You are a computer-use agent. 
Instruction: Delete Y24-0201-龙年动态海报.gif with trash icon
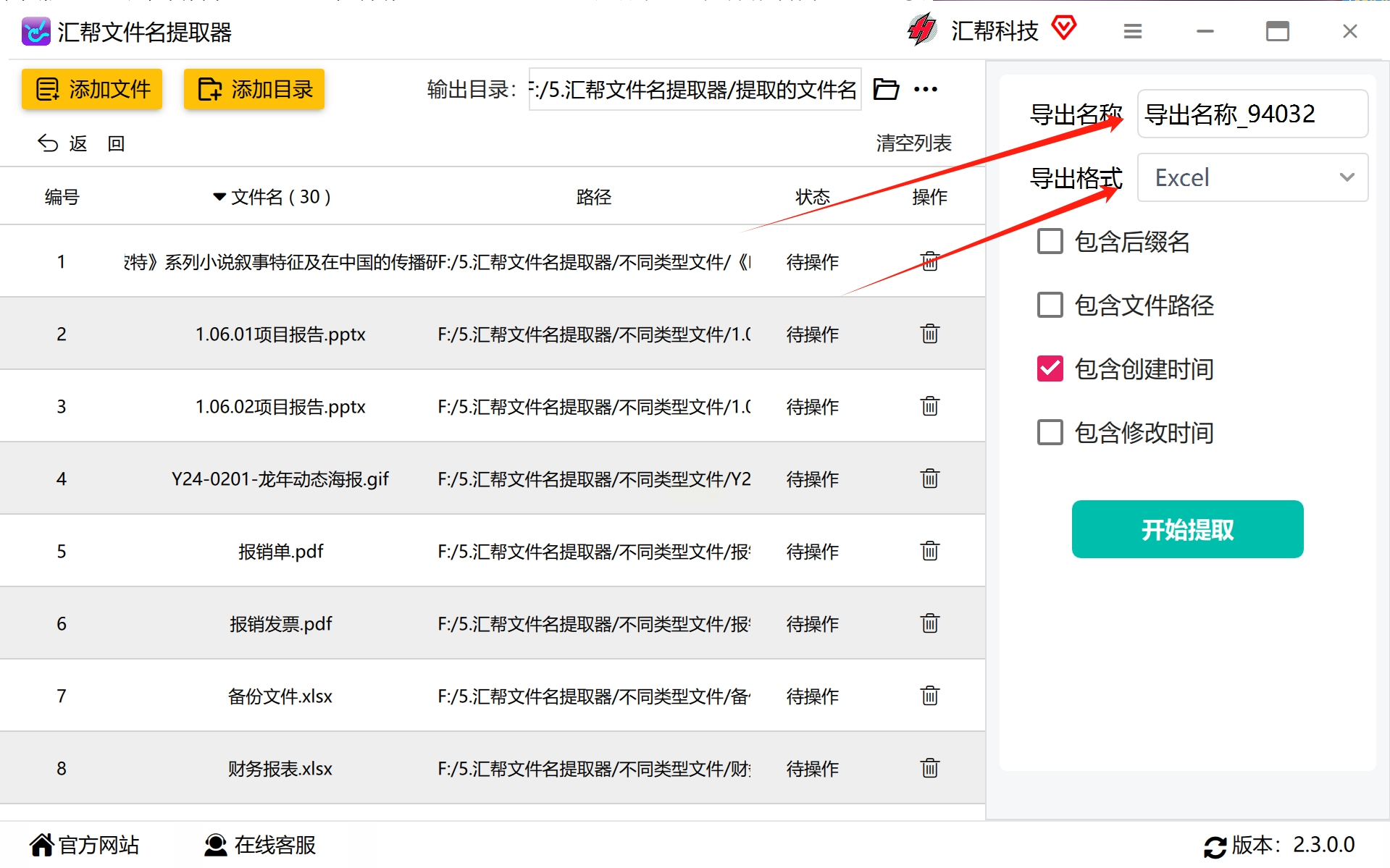coord(930,479)
